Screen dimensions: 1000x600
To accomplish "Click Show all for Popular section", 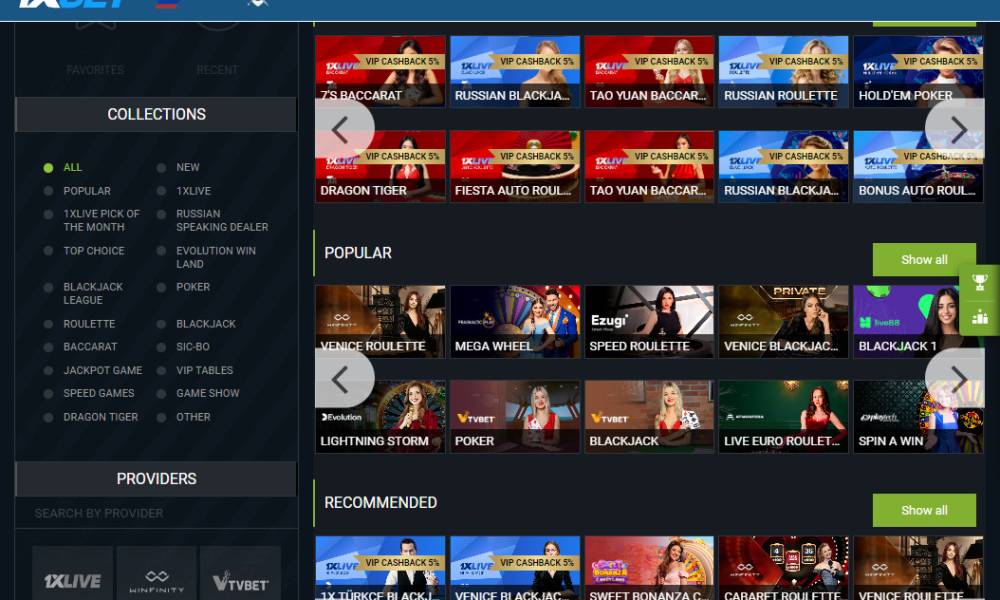I will [923, 259].
